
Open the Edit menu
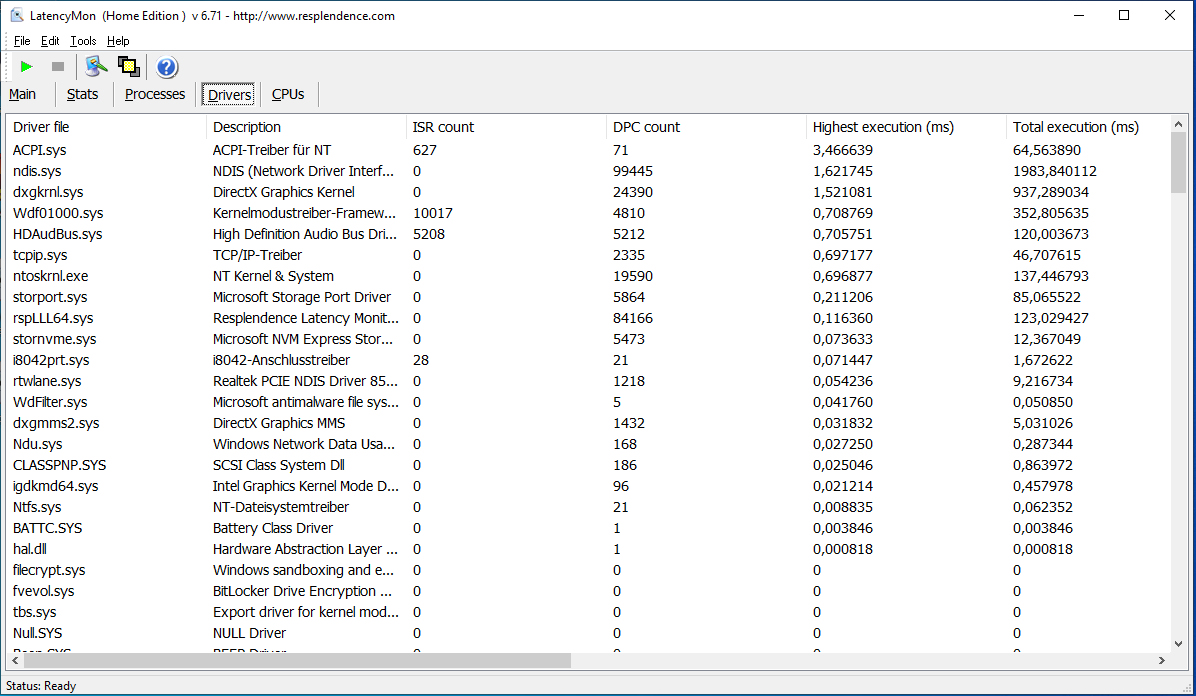tap(50, 41)
